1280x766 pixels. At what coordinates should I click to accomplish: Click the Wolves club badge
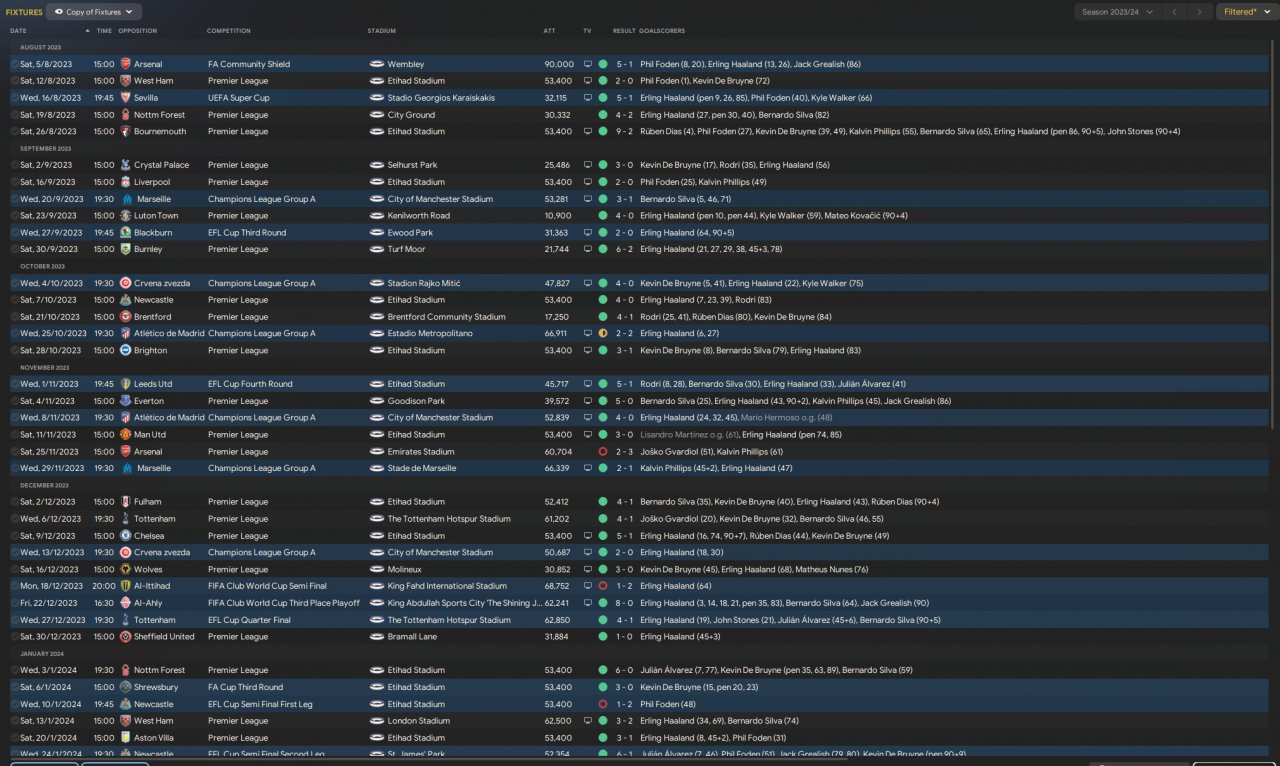click(x=125, y=569)
